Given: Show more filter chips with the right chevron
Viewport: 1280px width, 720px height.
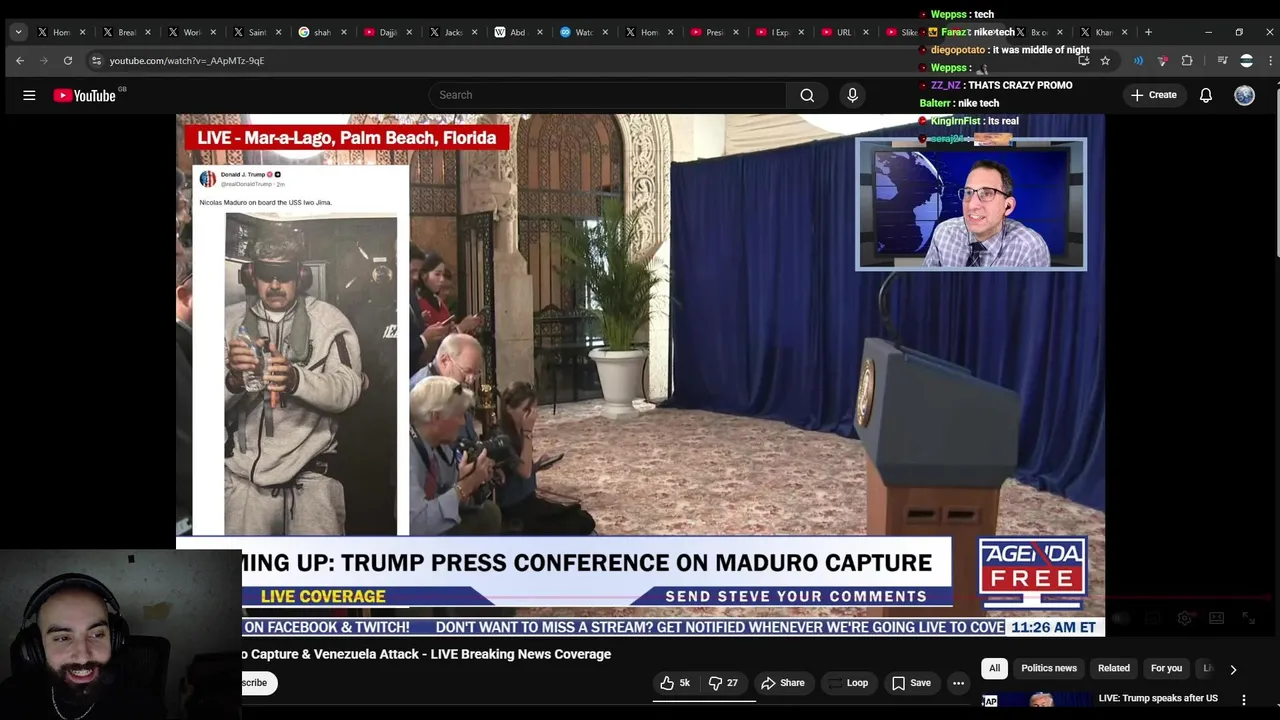Looking at the screenshot, I should 1233,669.
